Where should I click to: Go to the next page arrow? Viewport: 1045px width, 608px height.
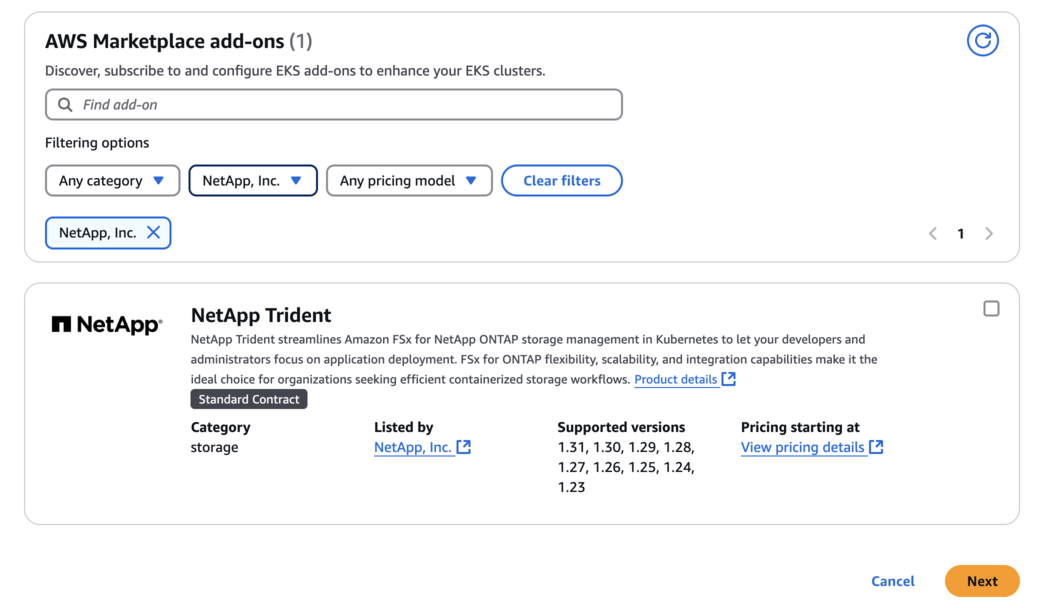pos(989,234)
